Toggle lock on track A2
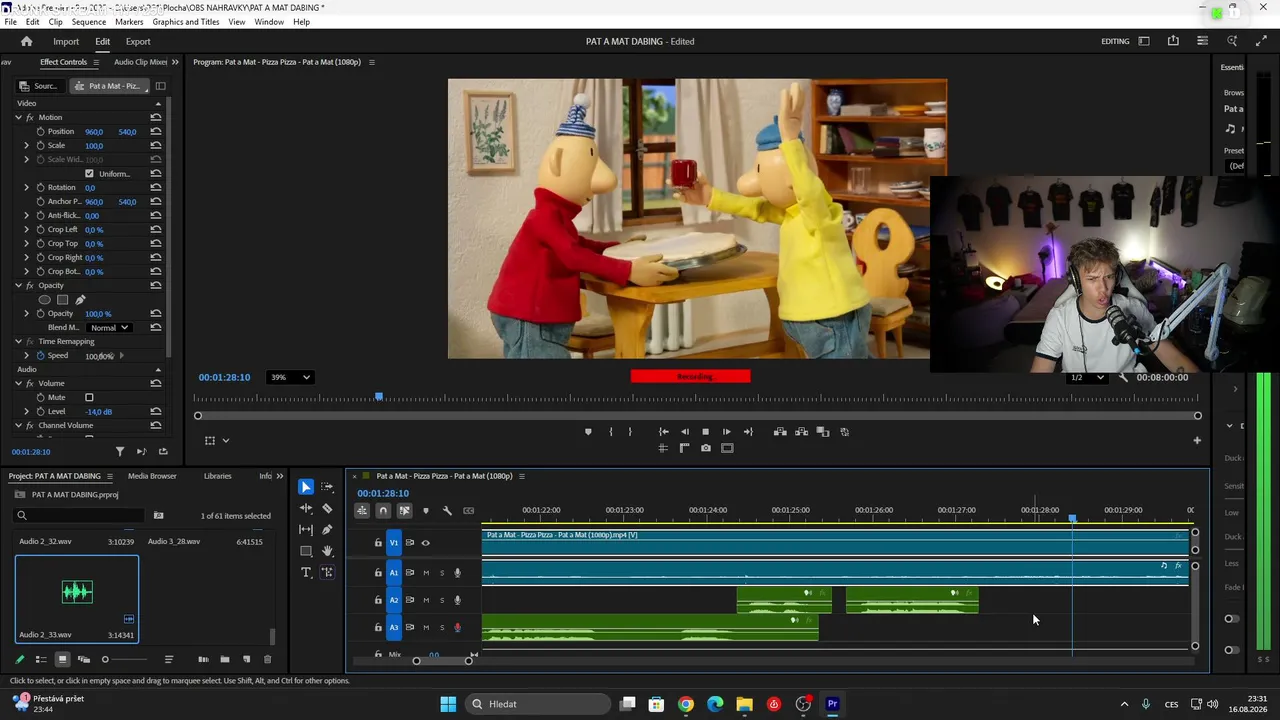 click(378, 600)
